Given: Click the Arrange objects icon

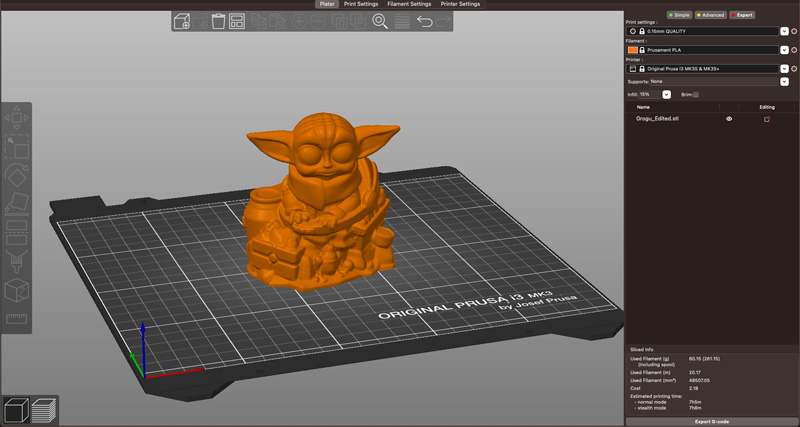Looking at the screenshot, I should 237,21.
